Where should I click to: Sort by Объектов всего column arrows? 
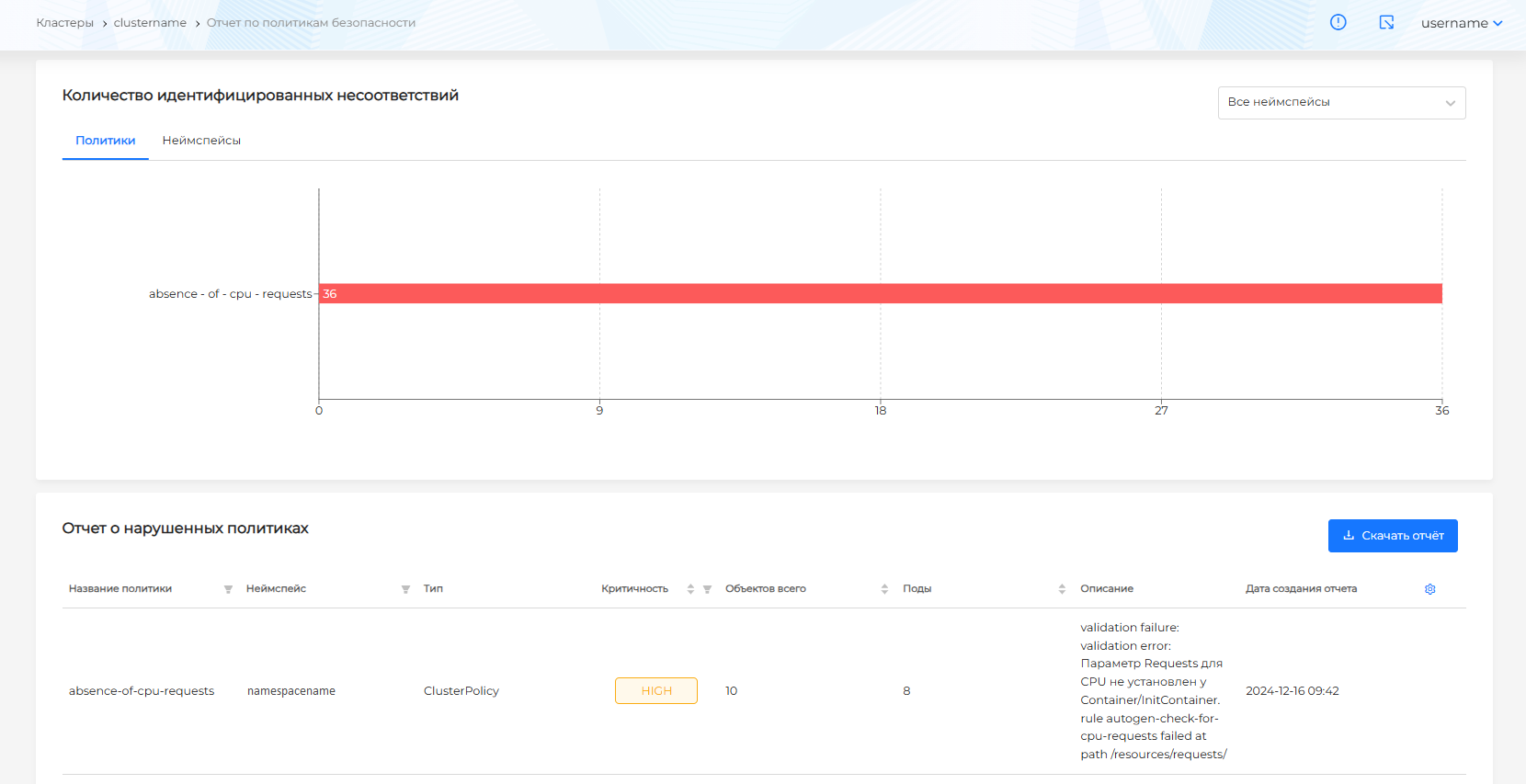point(884,589)
